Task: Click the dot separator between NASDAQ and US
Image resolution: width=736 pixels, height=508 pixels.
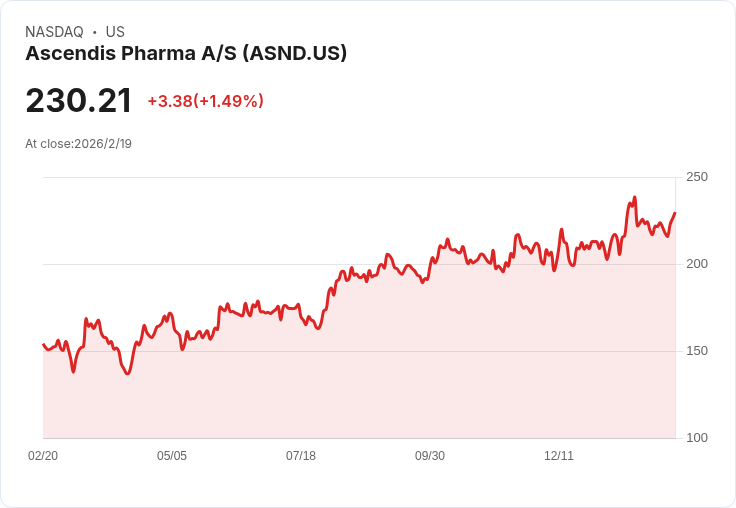Action: coord(95,32)
